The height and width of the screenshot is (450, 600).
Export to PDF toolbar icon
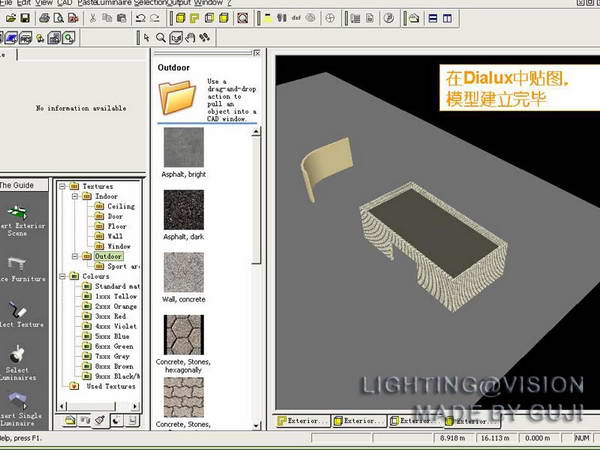click(x=73, y=18)
